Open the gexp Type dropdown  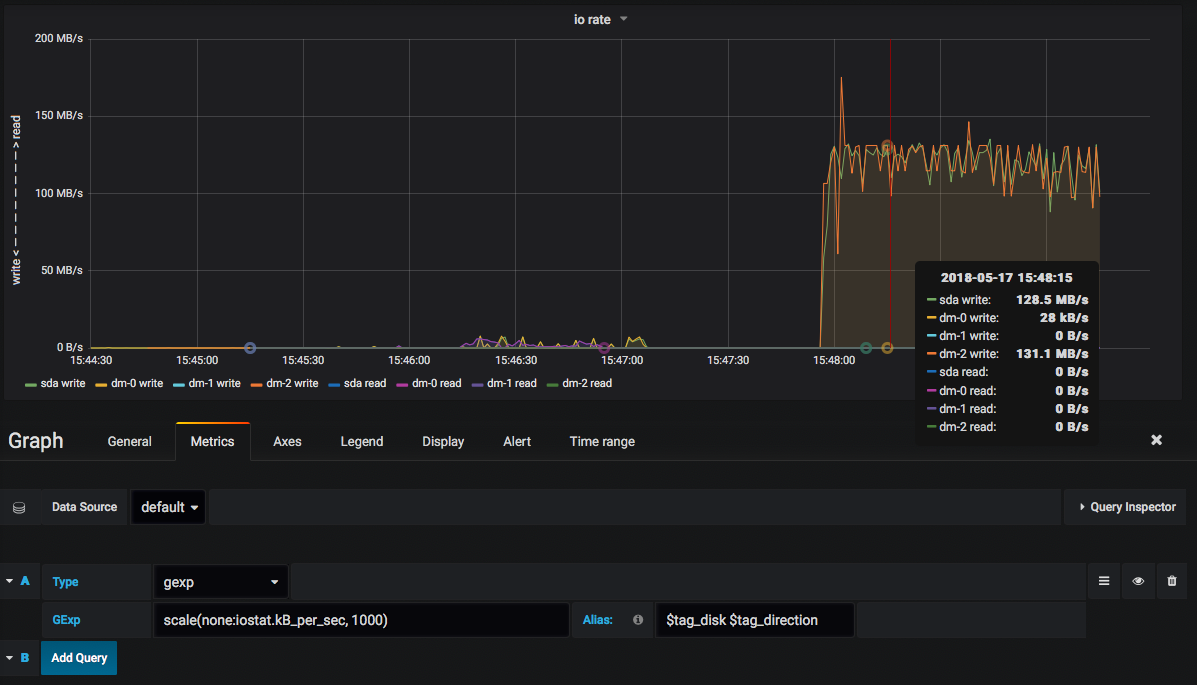click(x=221, y=581)
